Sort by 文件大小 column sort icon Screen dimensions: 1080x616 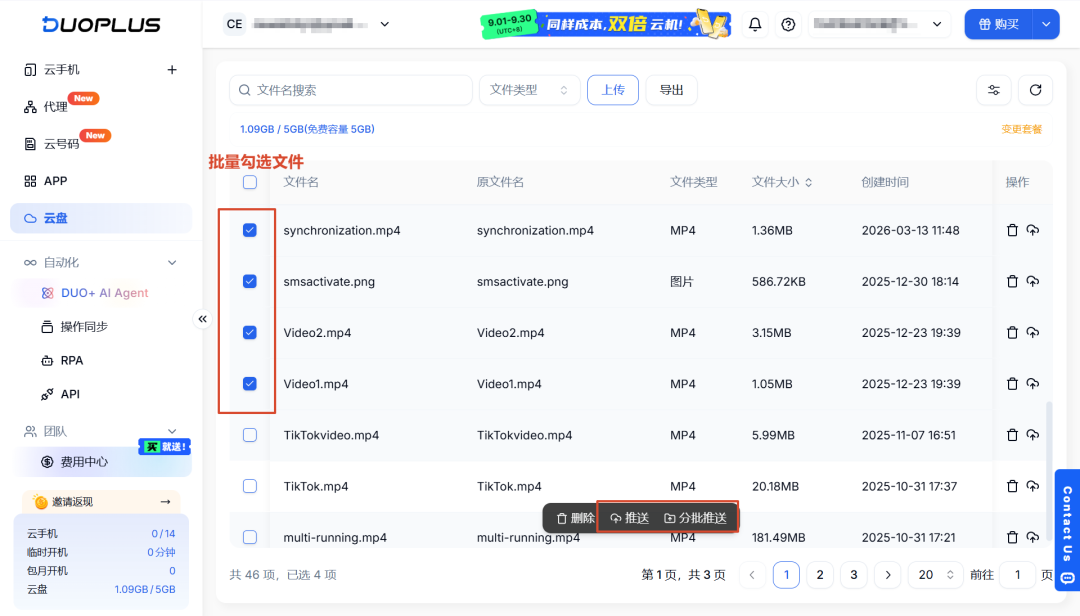(809, 183)
